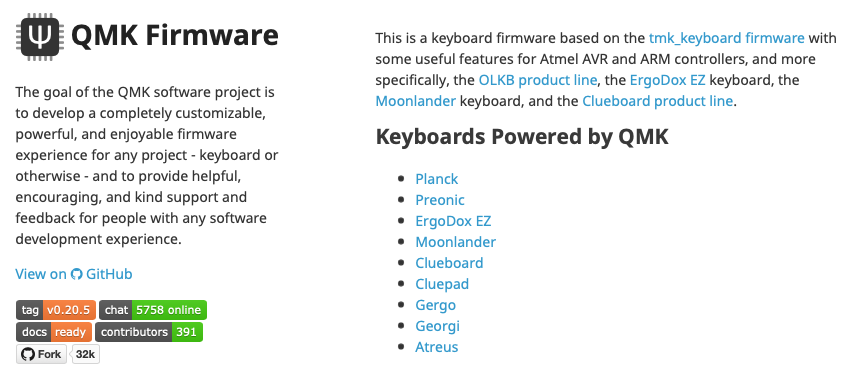The width and height of the screenshot is (857, 371).
Task: Visit the Clueboard product line link
Action: coord(657,101)
